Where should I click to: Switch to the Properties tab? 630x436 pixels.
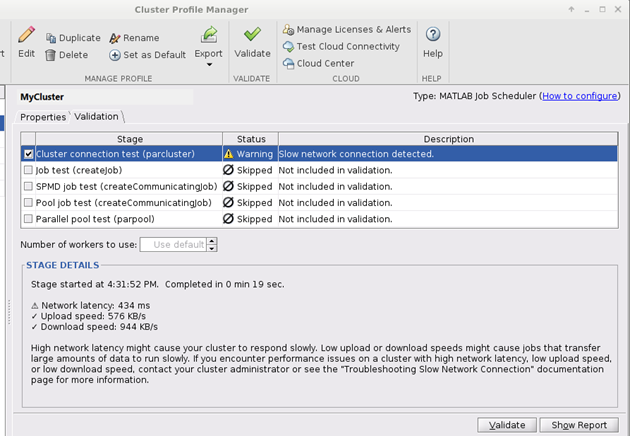click(43, 117)
